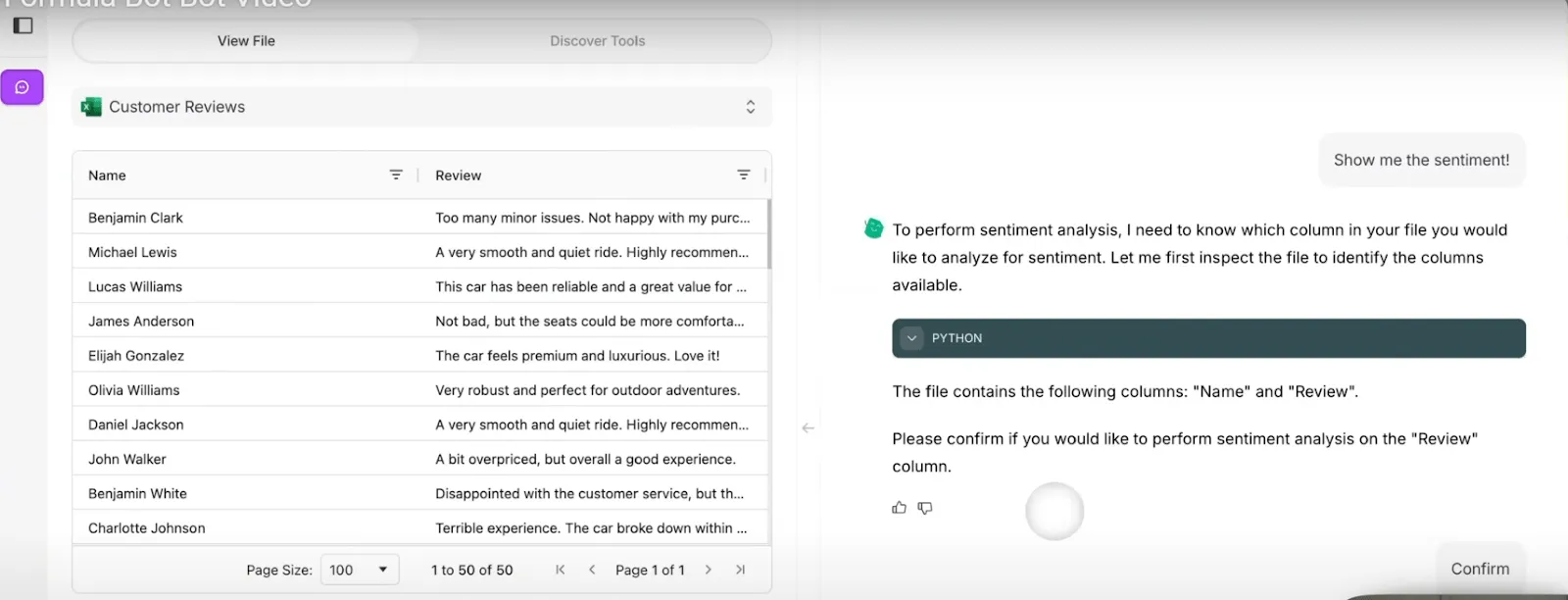Switch to the View File tab

(x=246, y=41)
